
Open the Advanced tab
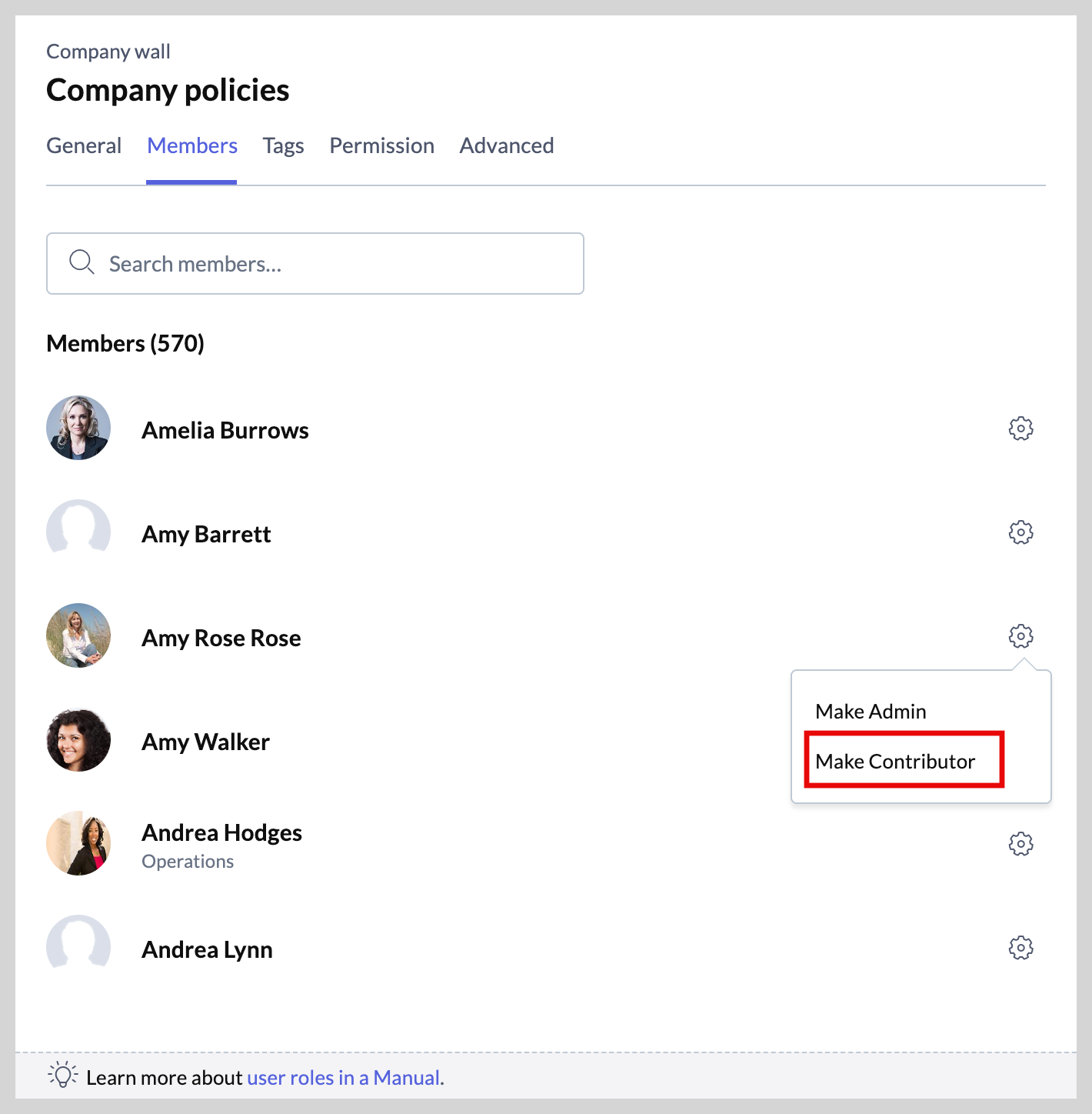(507, 145)
